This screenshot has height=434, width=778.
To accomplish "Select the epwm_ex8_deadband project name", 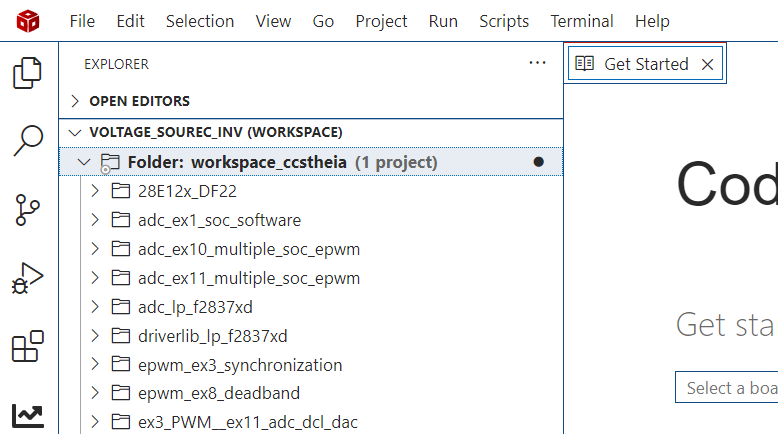I will tap(219, 393).
